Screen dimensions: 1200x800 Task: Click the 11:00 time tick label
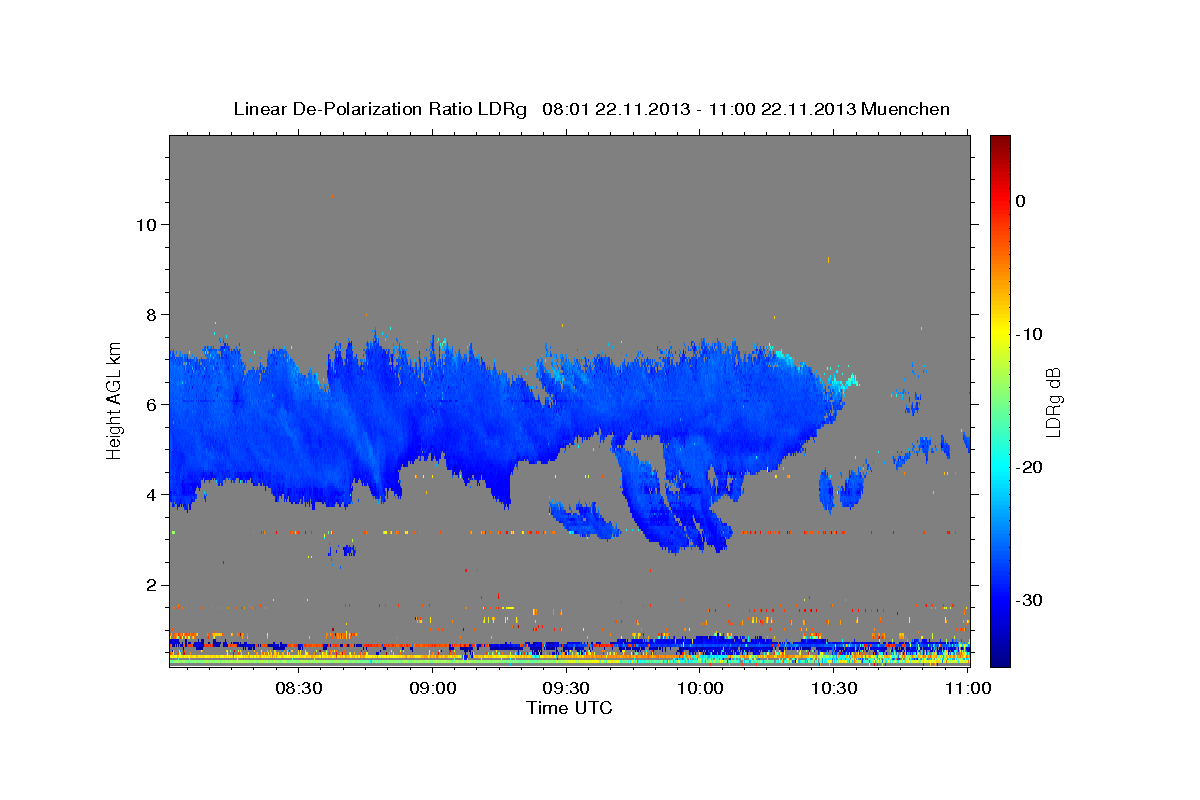[967, 689]
